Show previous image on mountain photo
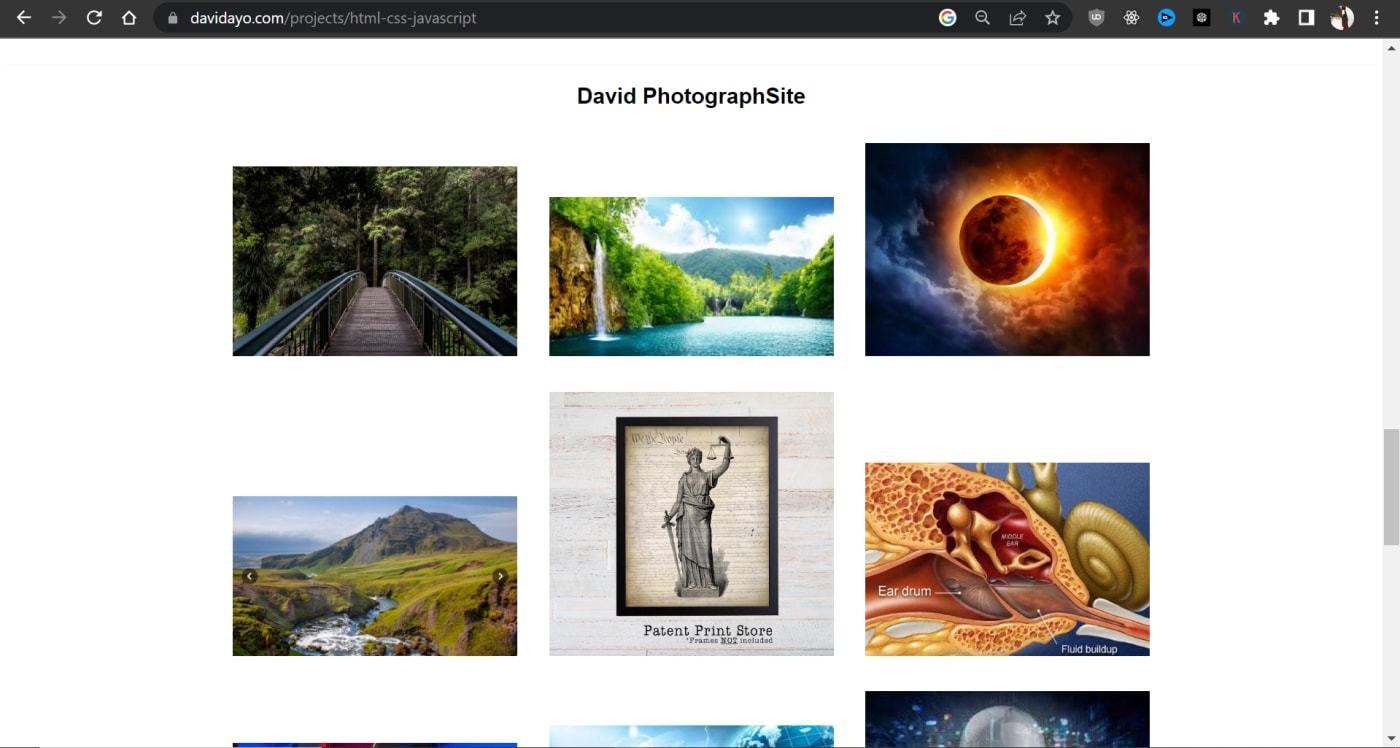The image size is (1400, 748). coord(250,576)
